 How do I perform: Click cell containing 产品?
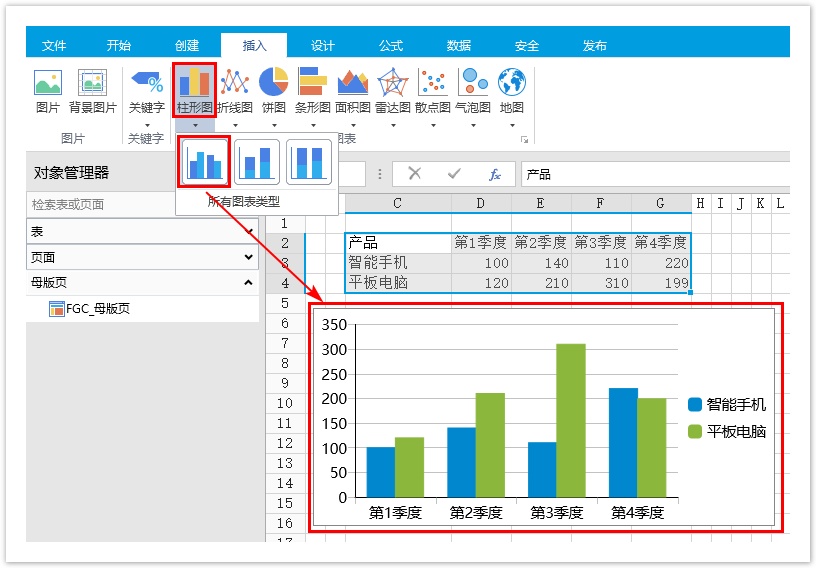point(398,243)
